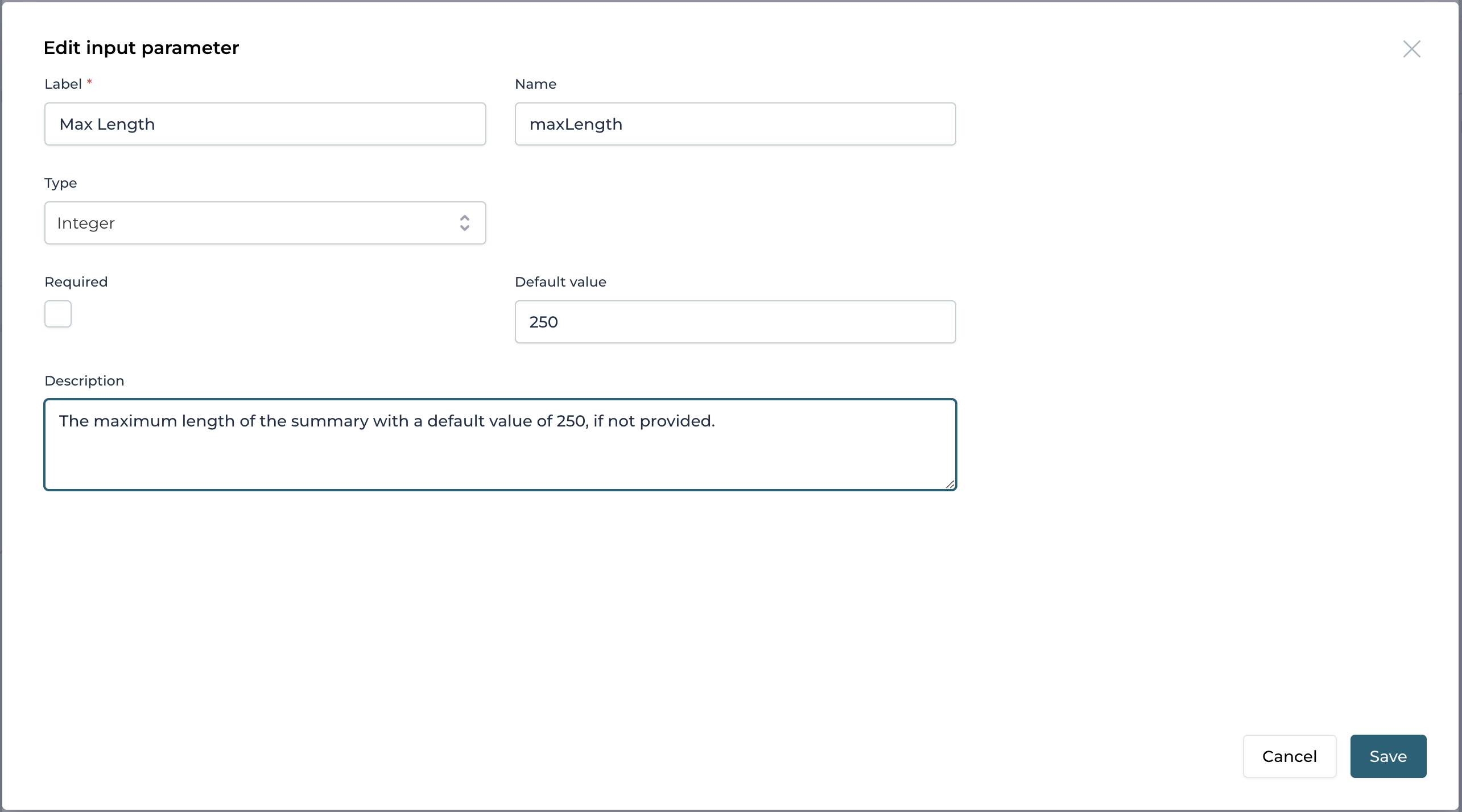The image size is (1462, 812).
Task: Save the input parameter
Action: pyautogui.click(x=1388, y=756)
